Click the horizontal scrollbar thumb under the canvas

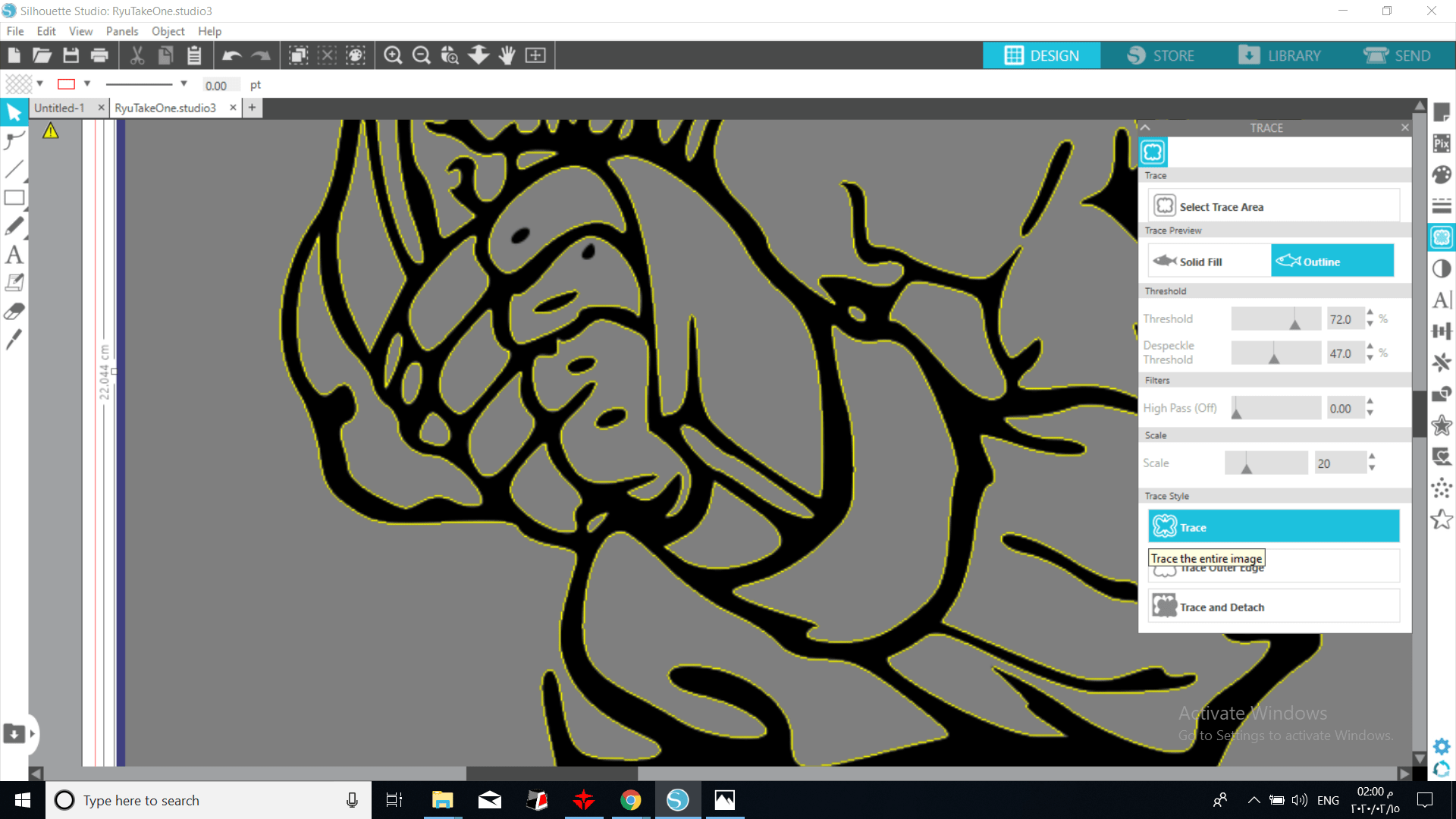(x=551, y=773)
